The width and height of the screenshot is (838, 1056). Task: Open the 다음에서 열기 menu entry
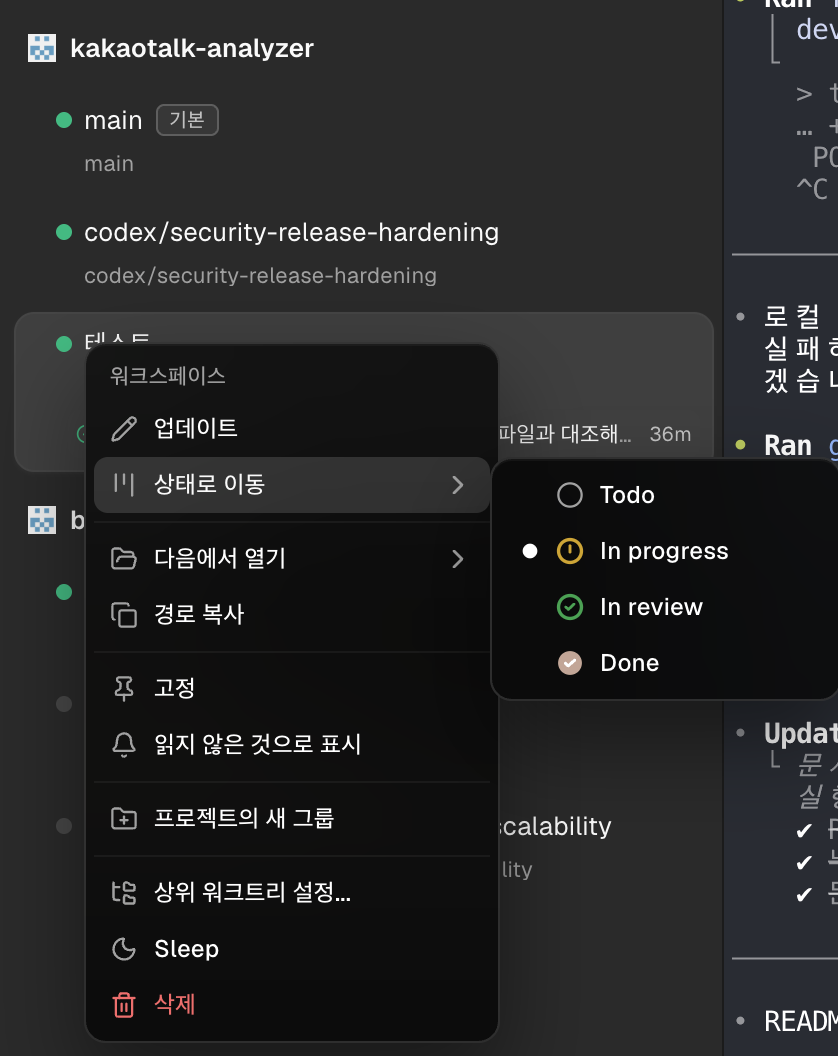[292, 559]
